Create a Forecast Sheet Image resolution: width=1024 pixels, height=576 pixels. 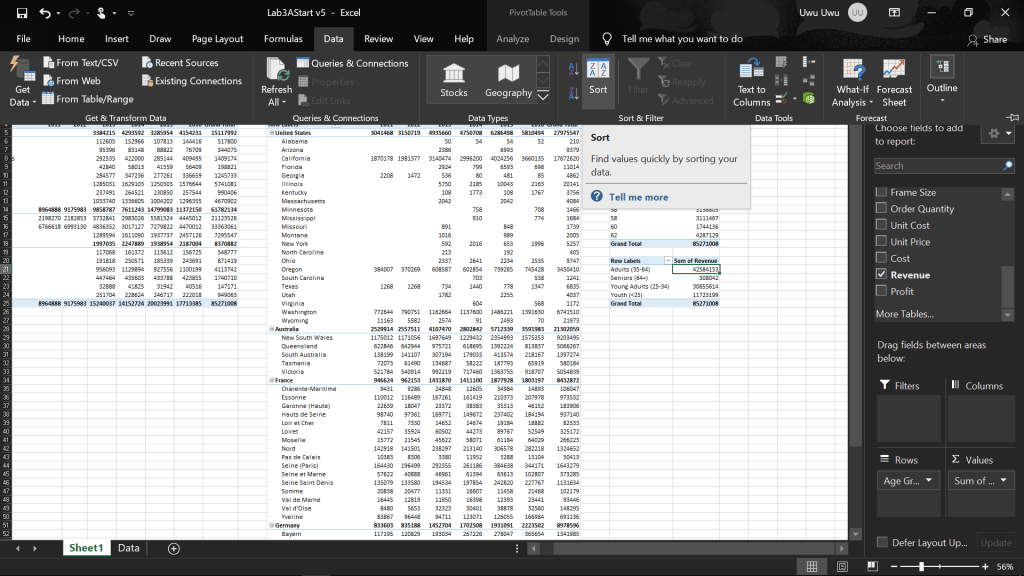894,80
